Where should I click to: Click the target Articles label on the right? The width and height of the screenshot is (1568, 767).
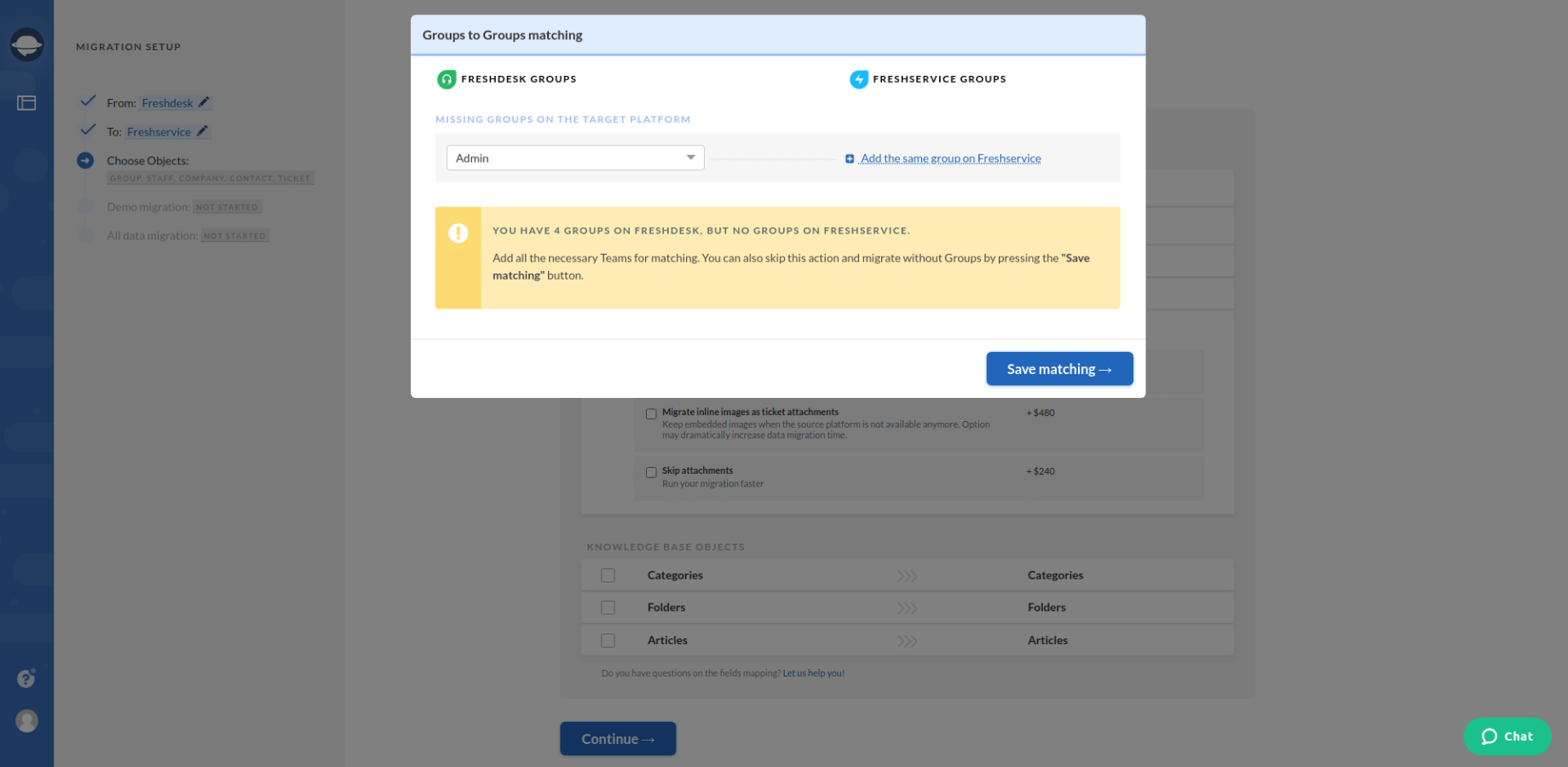point(1047,640)
